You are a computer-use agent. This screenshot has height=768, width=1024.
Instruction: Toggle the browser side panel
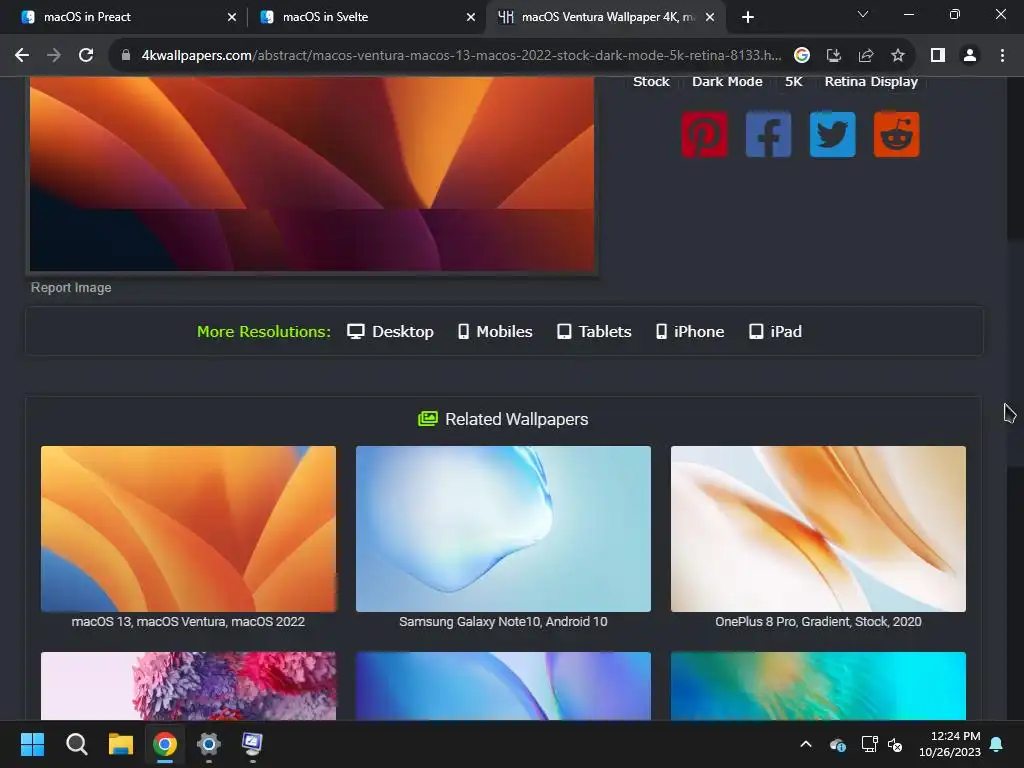(x=938, y=56)
